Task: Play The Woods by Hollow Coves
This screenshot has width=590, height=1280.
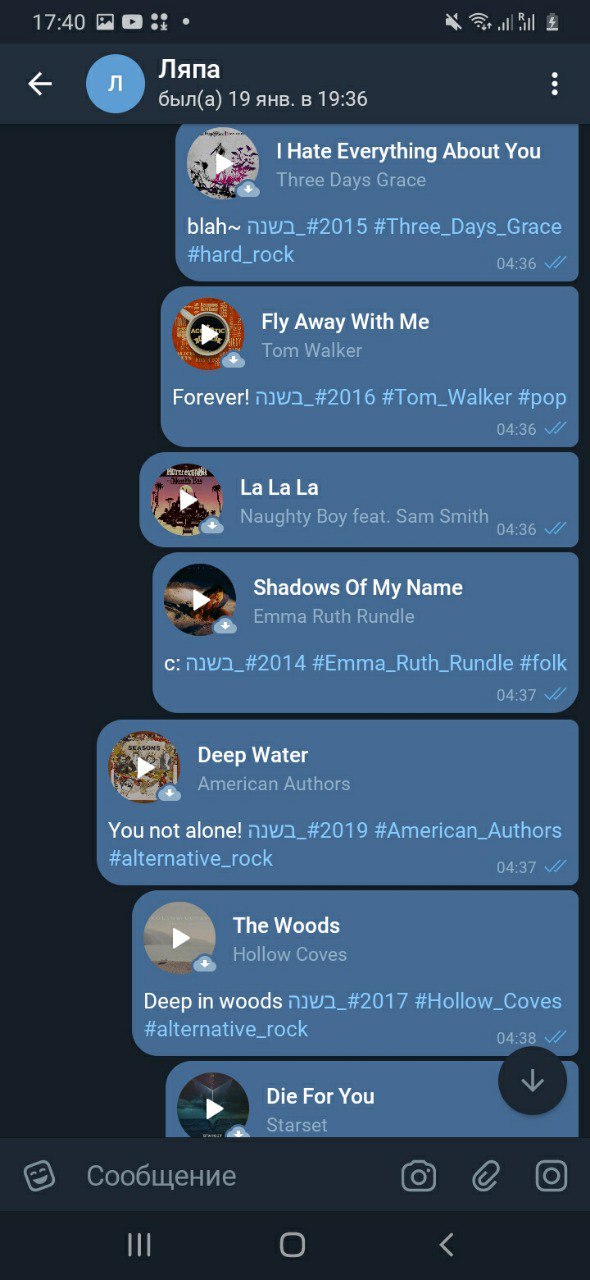Action: pyautogui.click(x=180, y=938)
